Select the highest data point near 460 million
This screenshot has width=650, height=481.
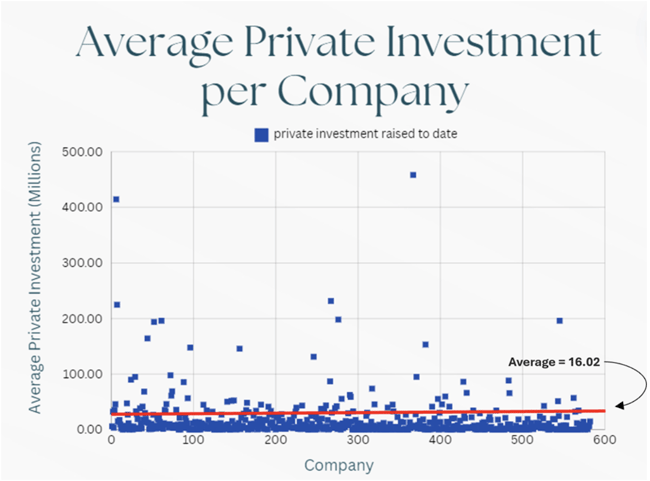point(413,175)
